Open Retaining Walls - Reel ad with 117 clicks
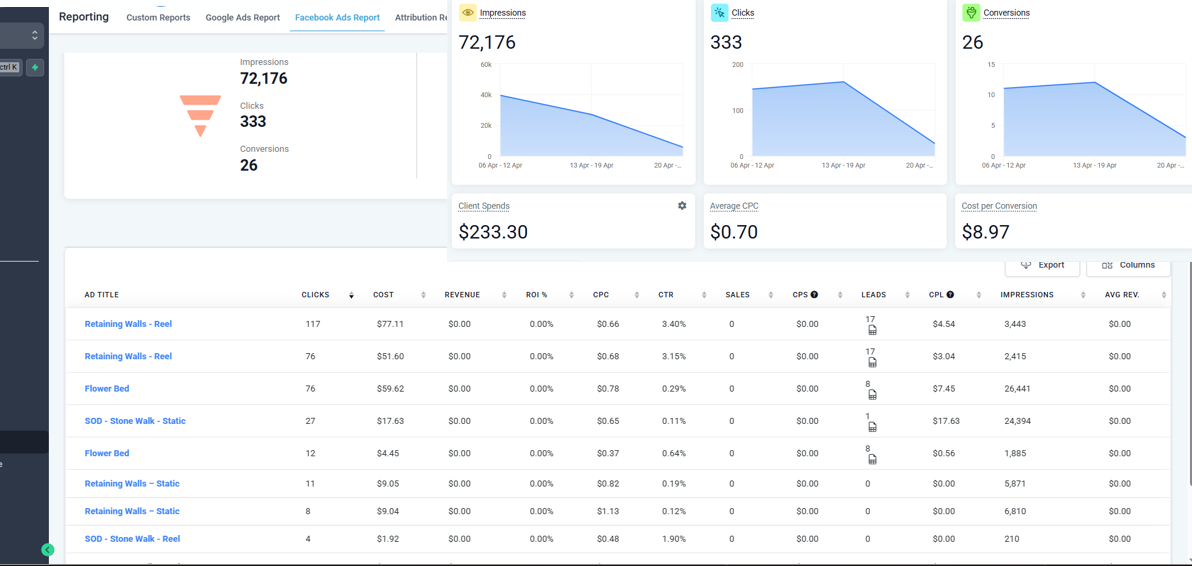This screenshot has width=1192, height=566. coord(128,324)
